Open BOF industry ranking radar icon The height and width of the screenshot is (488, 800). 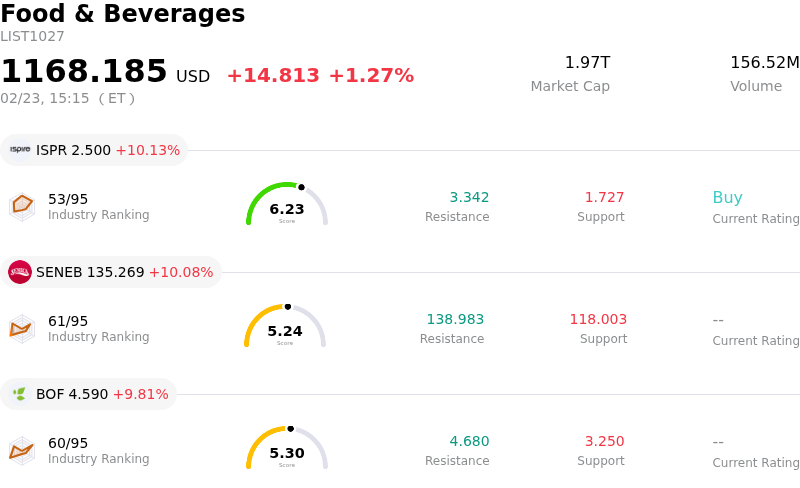pyautogui.click(x=22, y=449)
